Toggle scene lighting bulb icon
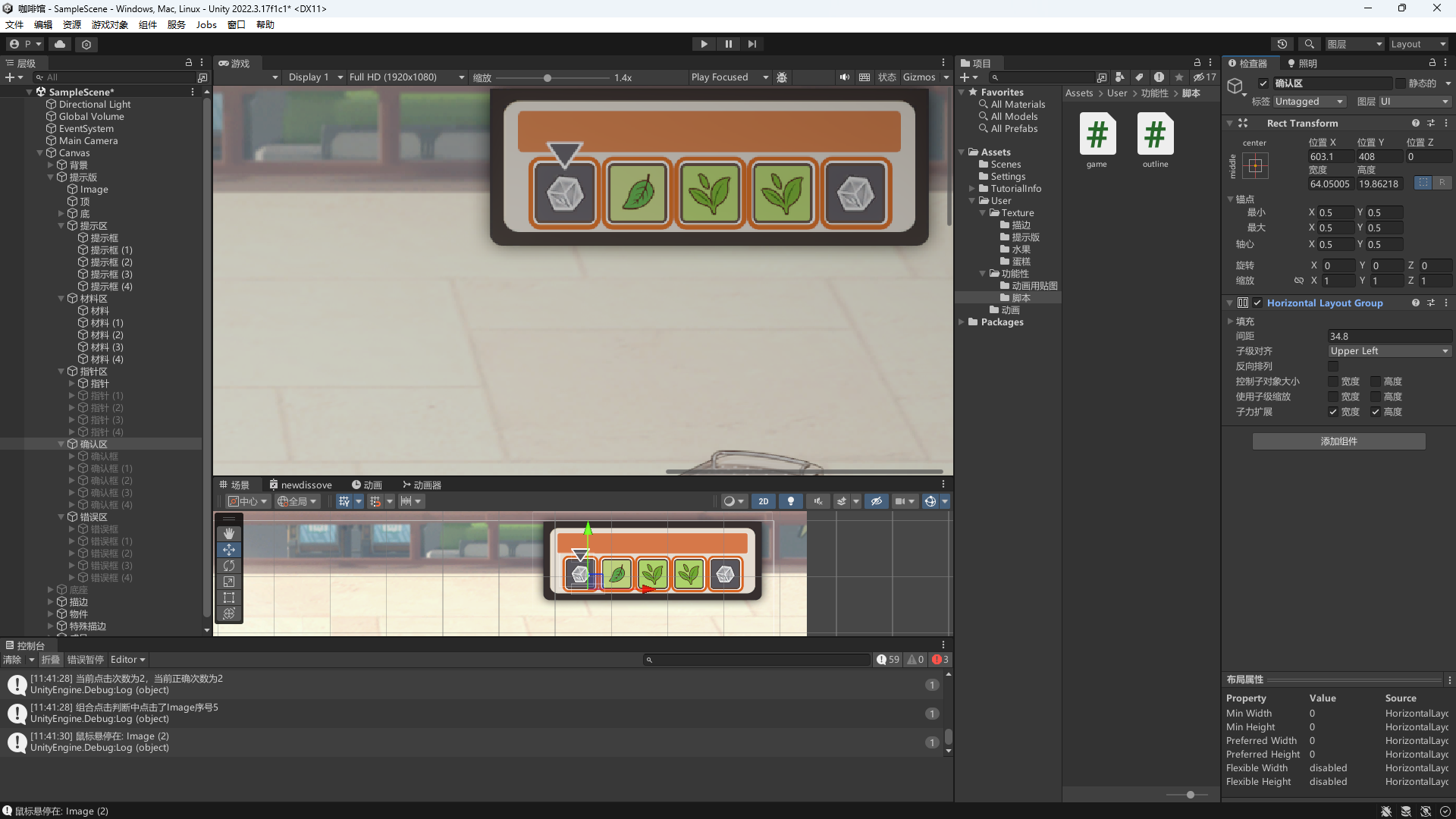The width and height of the screenshot is (1456, 819). (x=791, y=501)
